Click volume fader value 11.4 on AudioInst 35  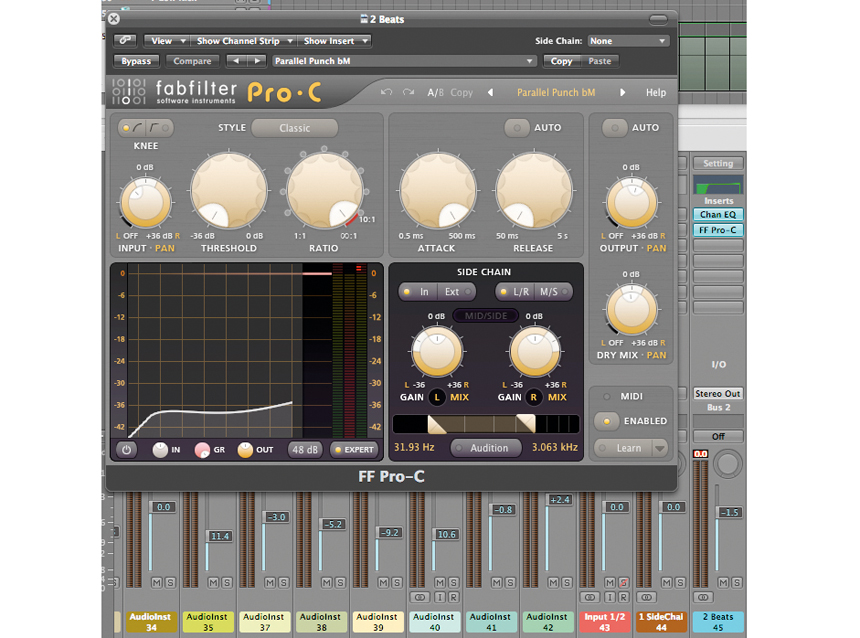point(219,536)
